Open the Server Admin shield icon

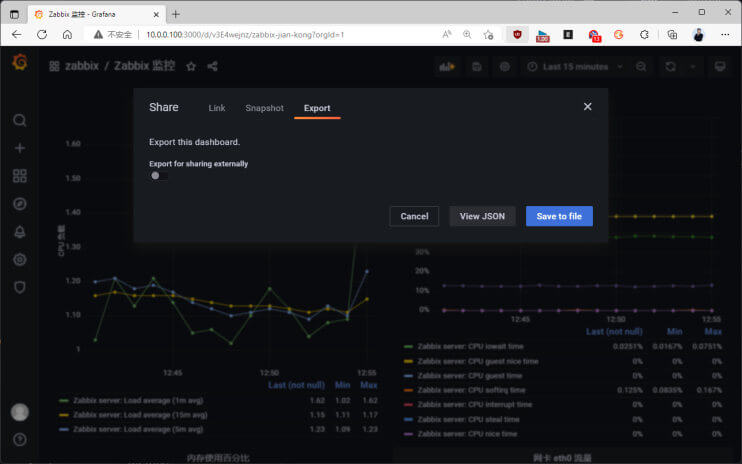[19, 287]
